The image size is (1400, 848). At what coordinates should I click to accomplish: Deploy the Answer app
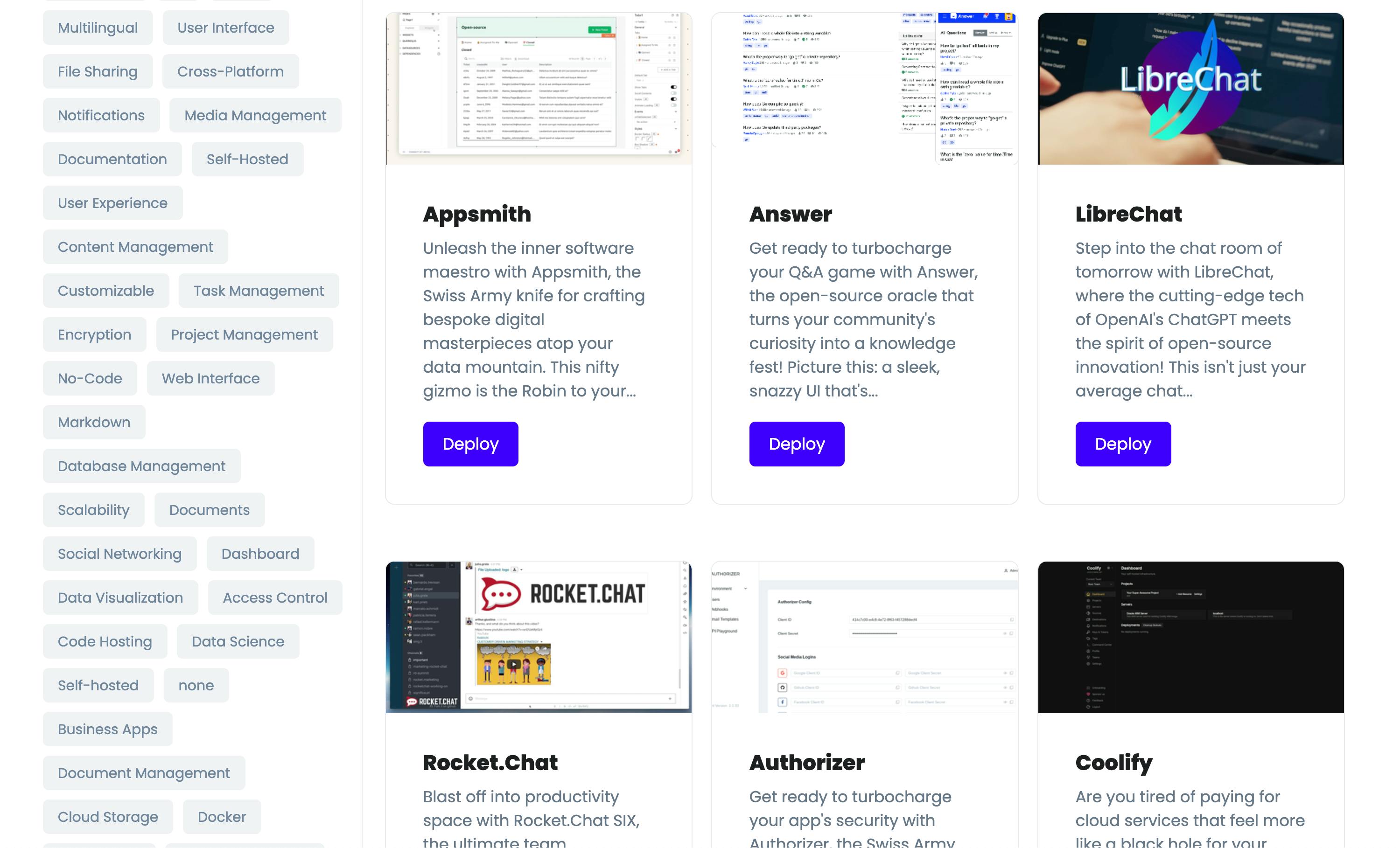pos(797,444)
